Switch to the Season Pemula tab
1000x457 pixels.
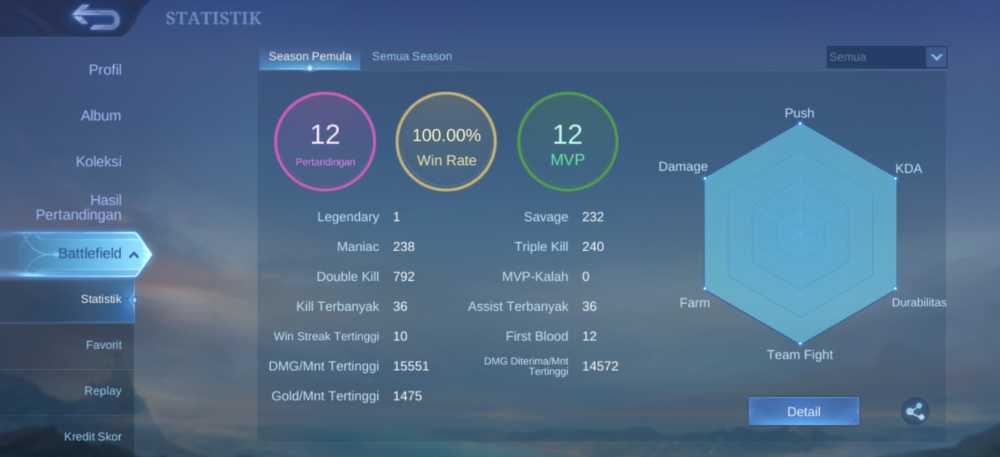310,57
